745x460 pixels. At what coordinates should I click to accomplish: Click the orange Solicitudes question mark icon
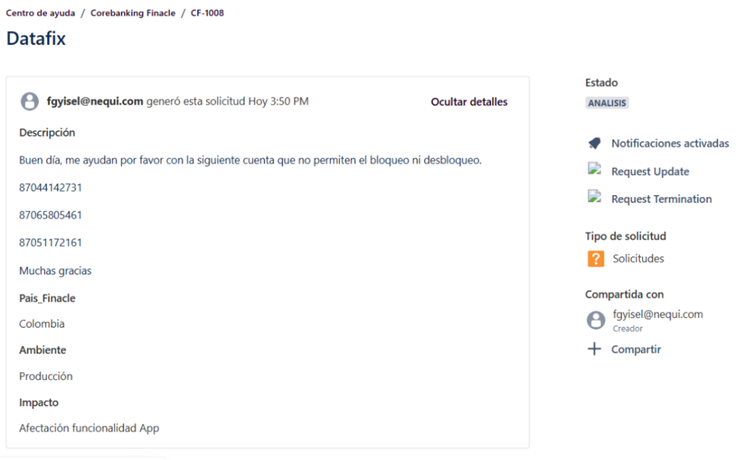595,259
